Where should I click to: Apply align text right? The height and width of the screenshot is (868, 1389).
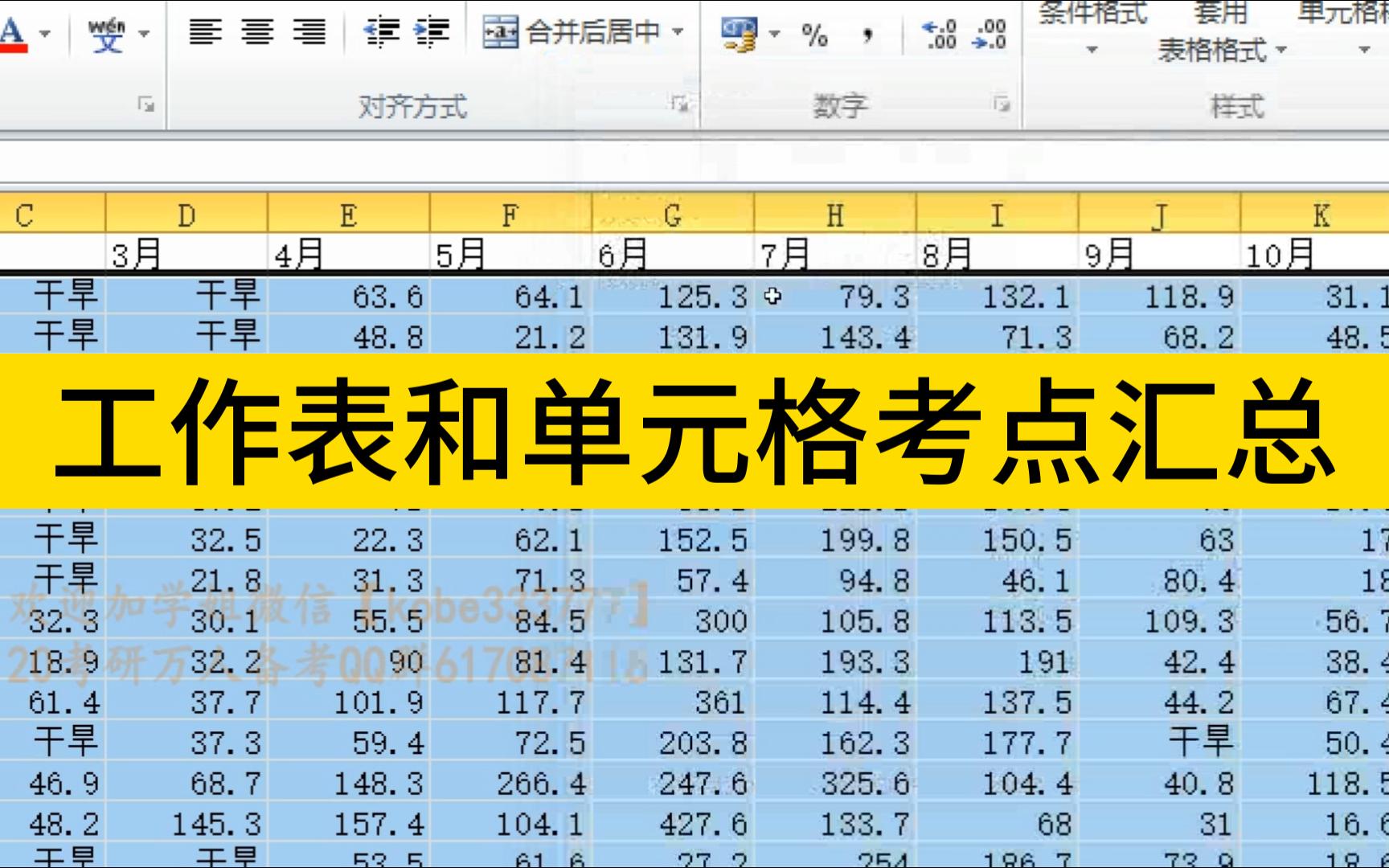coord(309,32)
